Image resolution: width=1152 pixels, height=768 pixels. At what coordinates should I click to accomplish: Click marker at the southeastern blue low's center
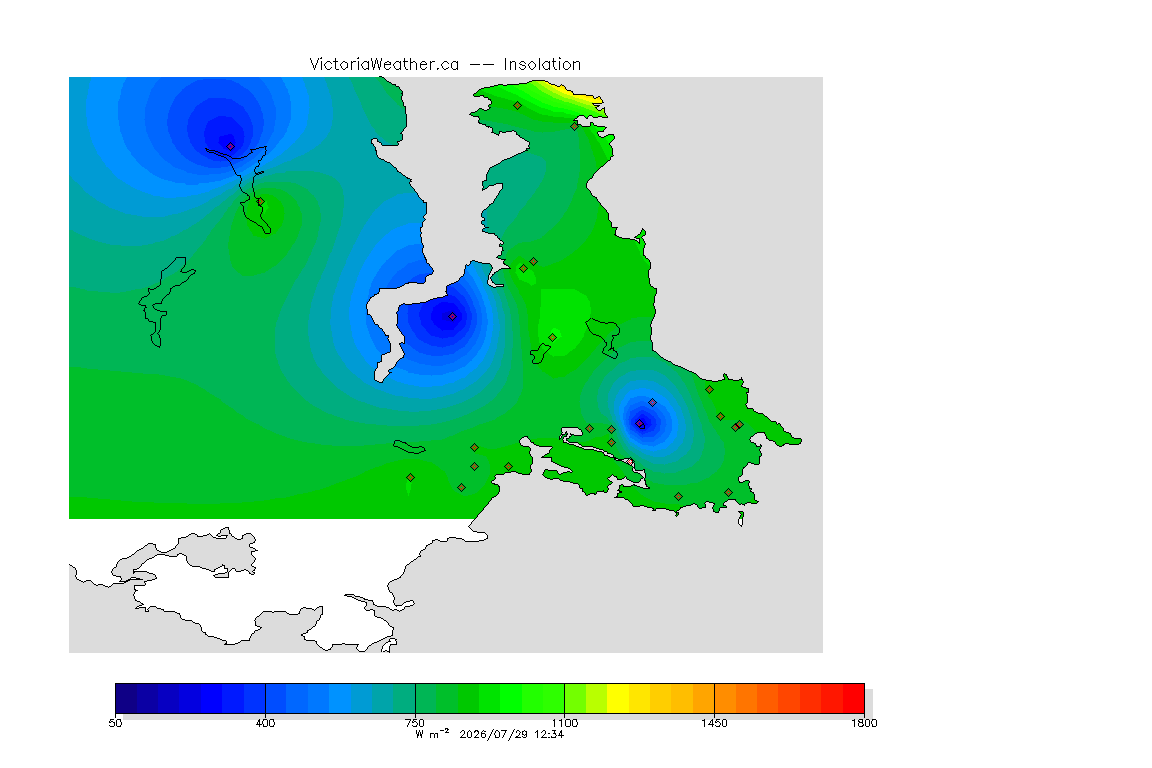pos(640,424)
